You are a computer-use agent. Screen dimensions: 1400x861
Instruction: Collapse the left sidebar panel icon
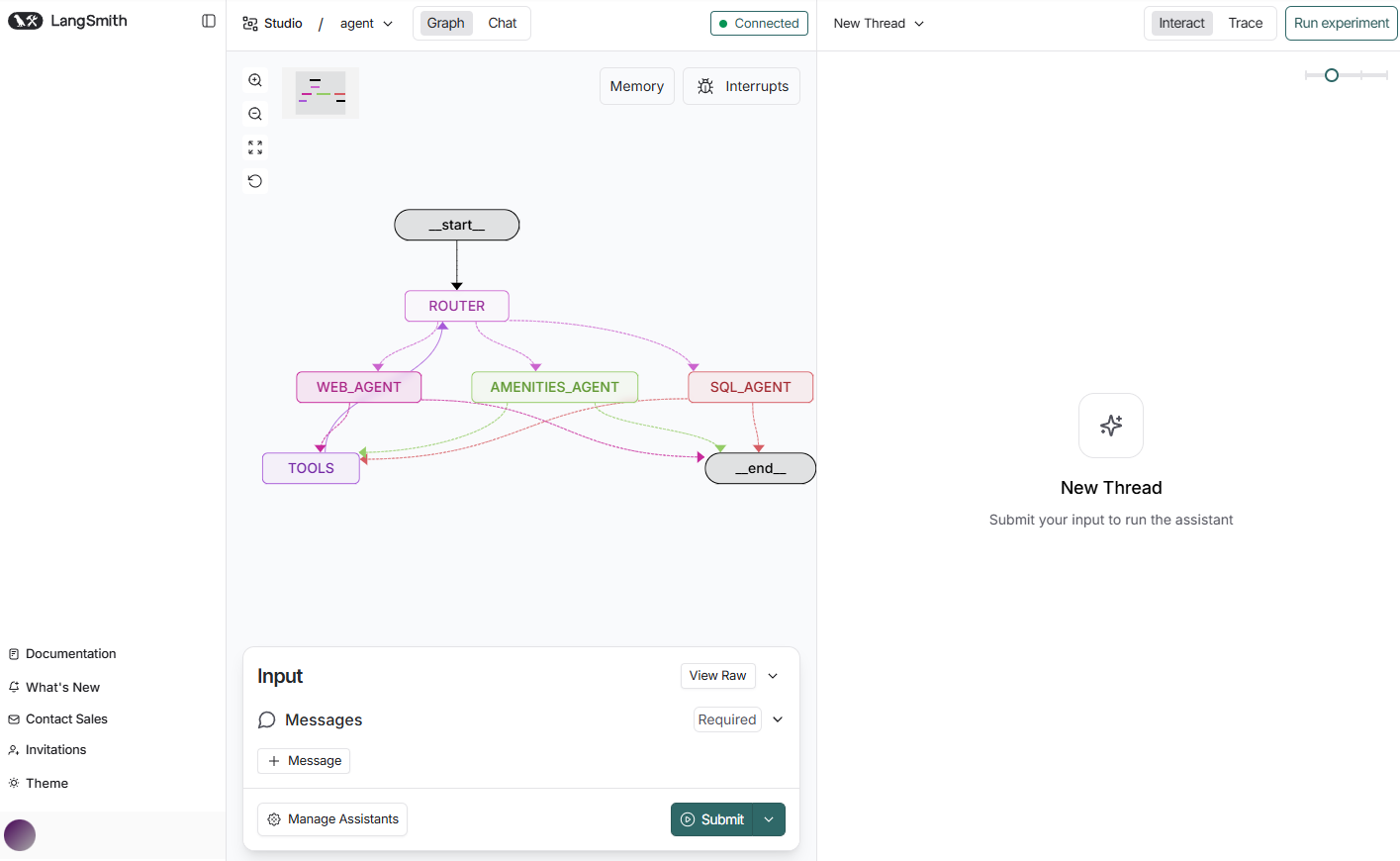[x=209, y=21]
